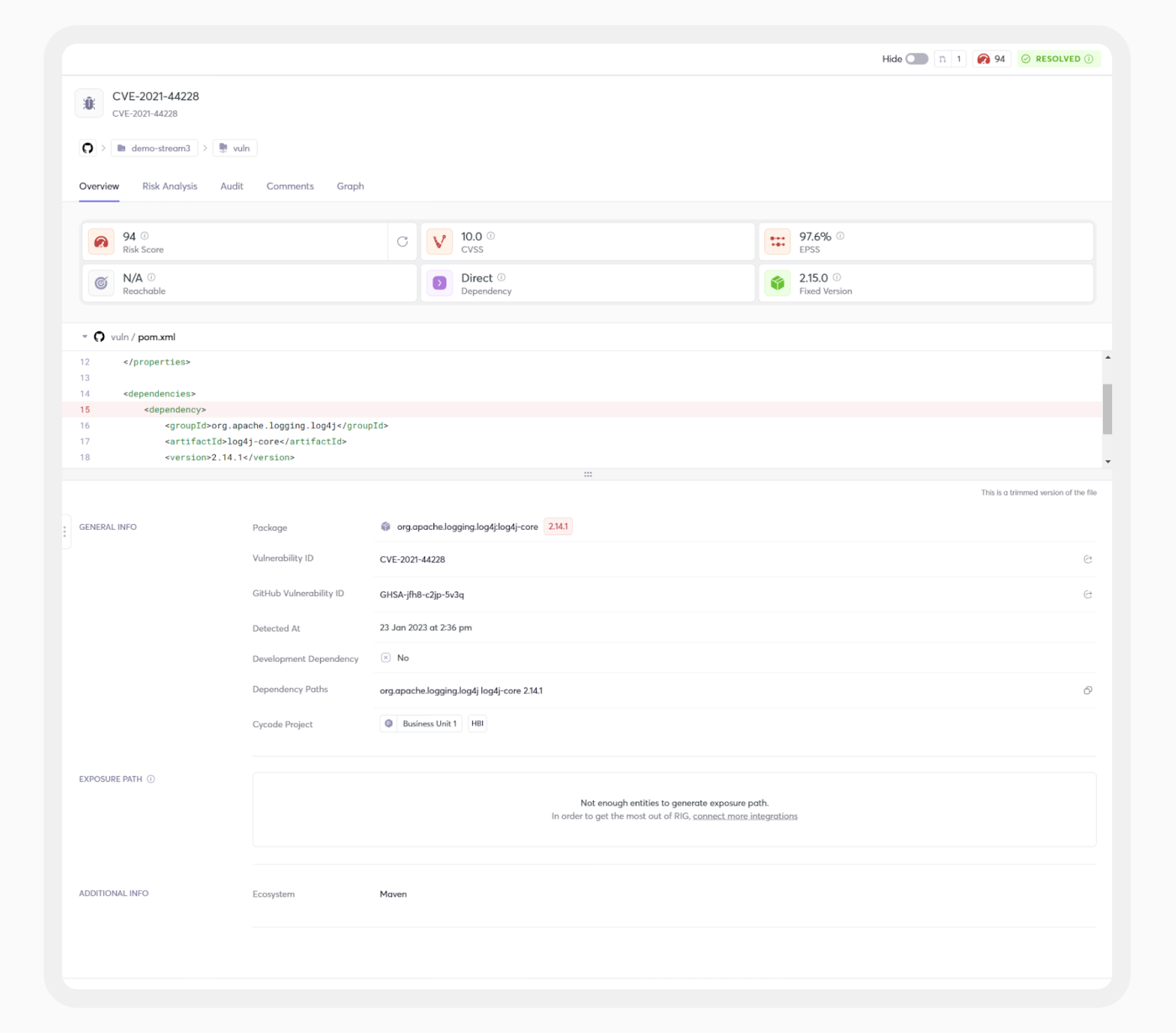This screenshot has height=1033, width=1176.
Task: Copy the Dependency Paths using the copy icon
Action: (x=1088, y=690)
